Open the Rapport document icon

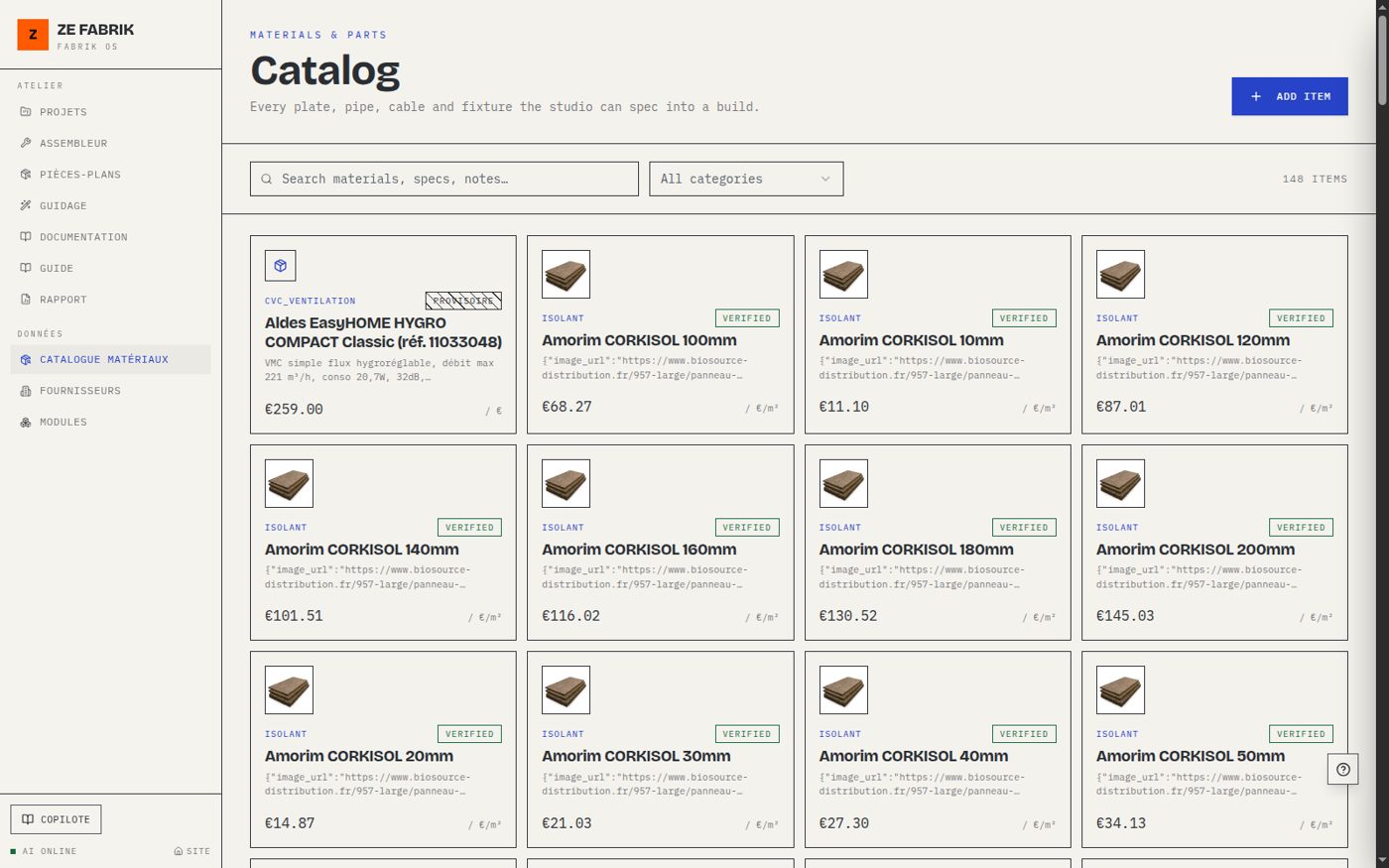26,300
